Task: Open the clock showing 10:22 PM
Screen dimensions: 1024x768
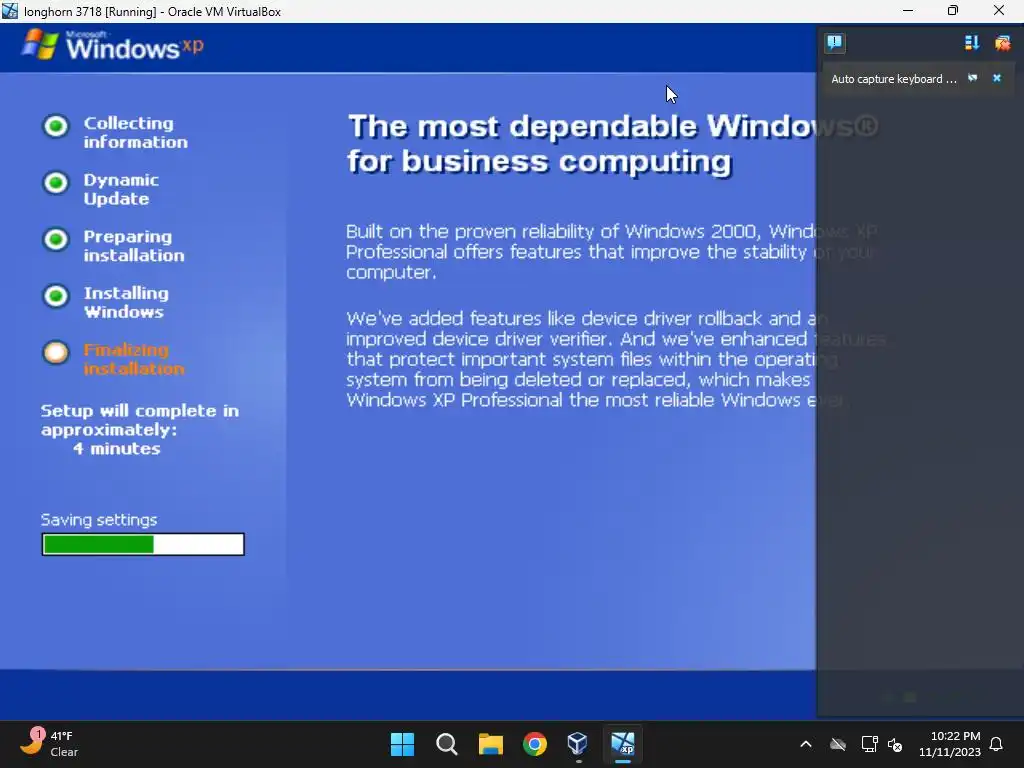Action: (950, 744)
